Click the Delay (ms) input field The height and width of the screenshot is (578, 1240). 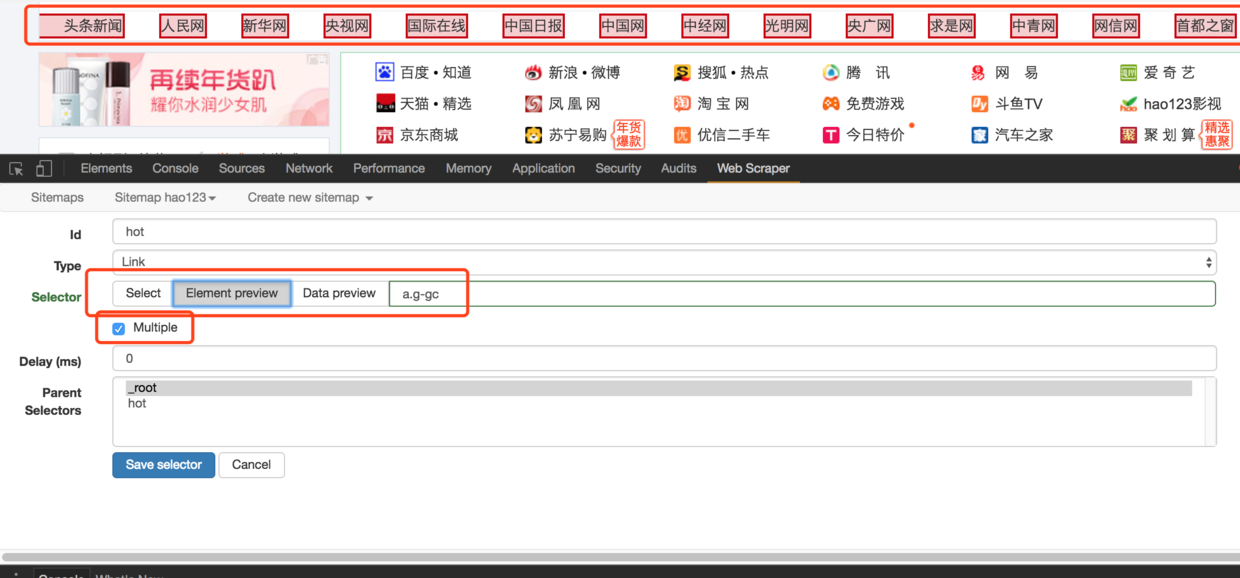click(664, 359)
